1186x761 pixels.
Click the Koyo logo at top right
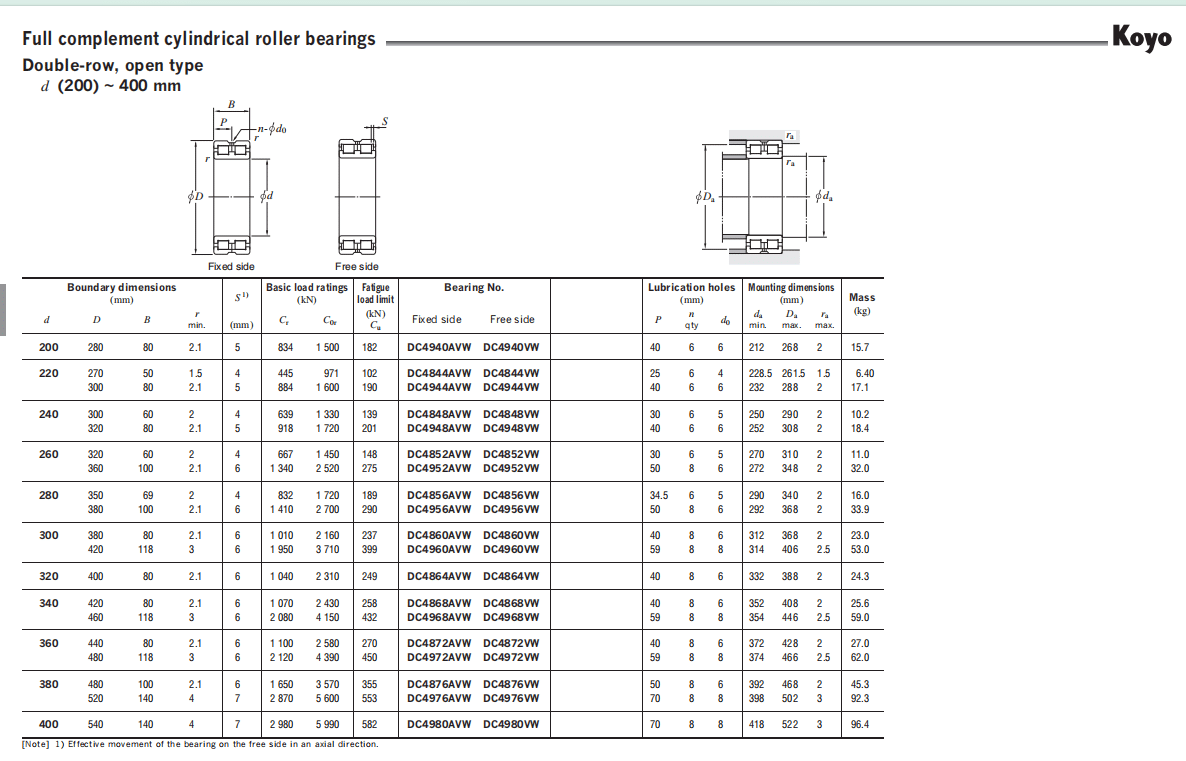[x=1143, y=39]
